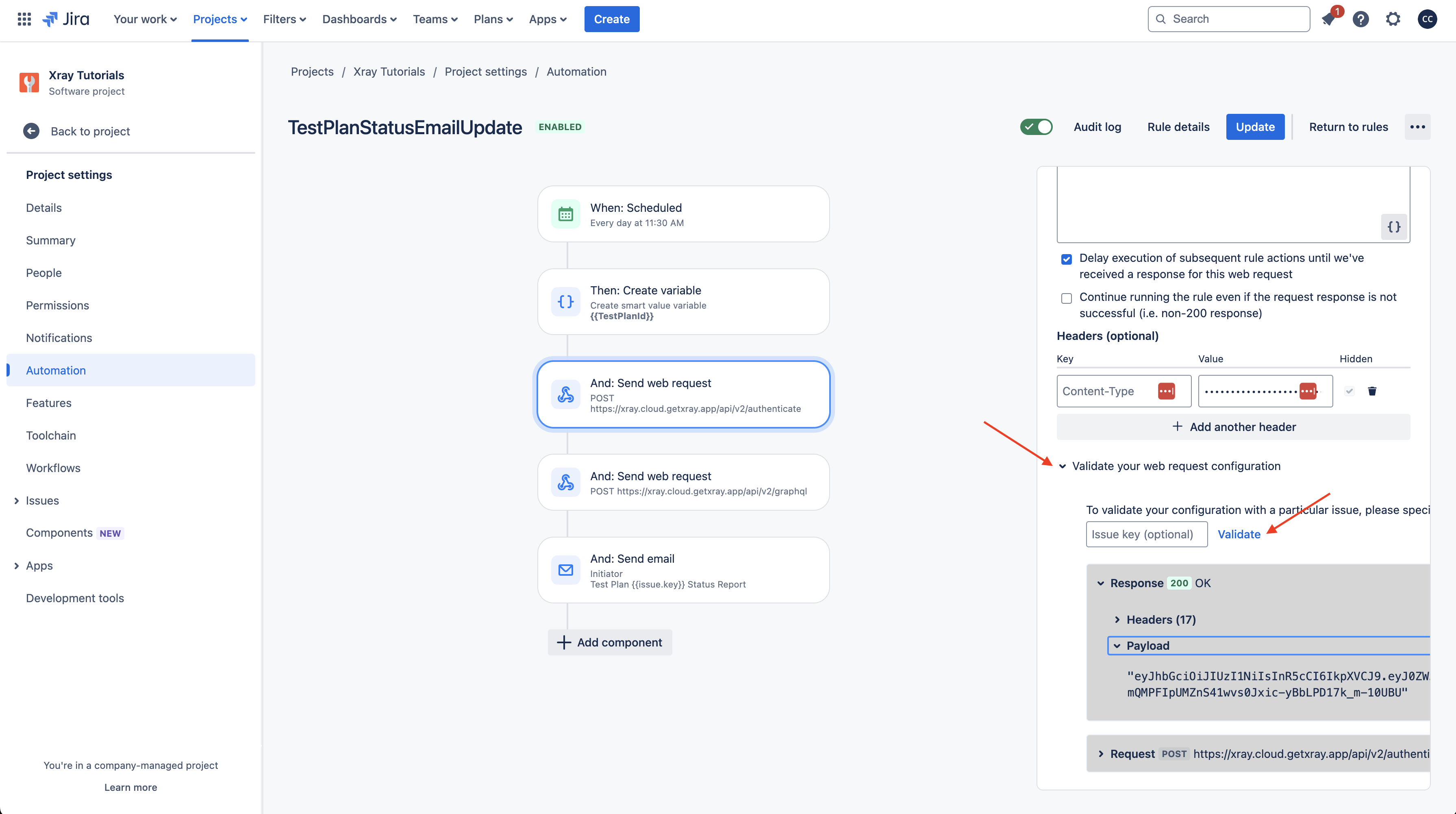Open the Apps top navigation dropdown
This screenshot has width=1456, height=814.
point(547,19)
